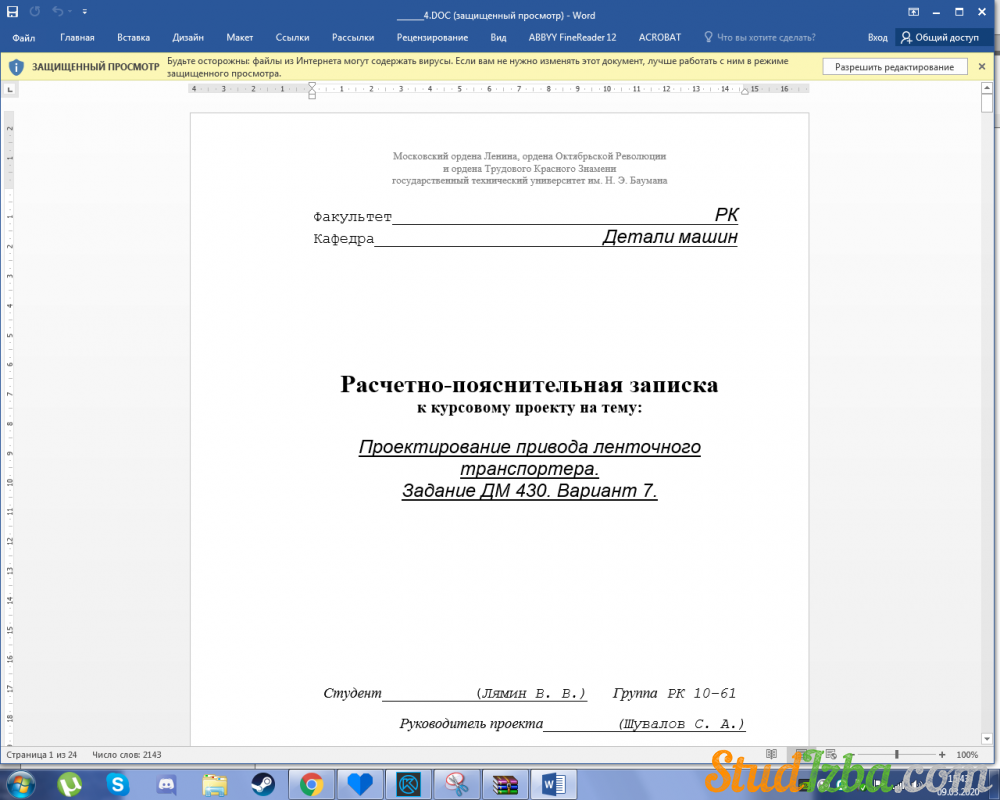Click the 100% zoom level indicator
This screenshot has height=800, width=1000.
967,754
